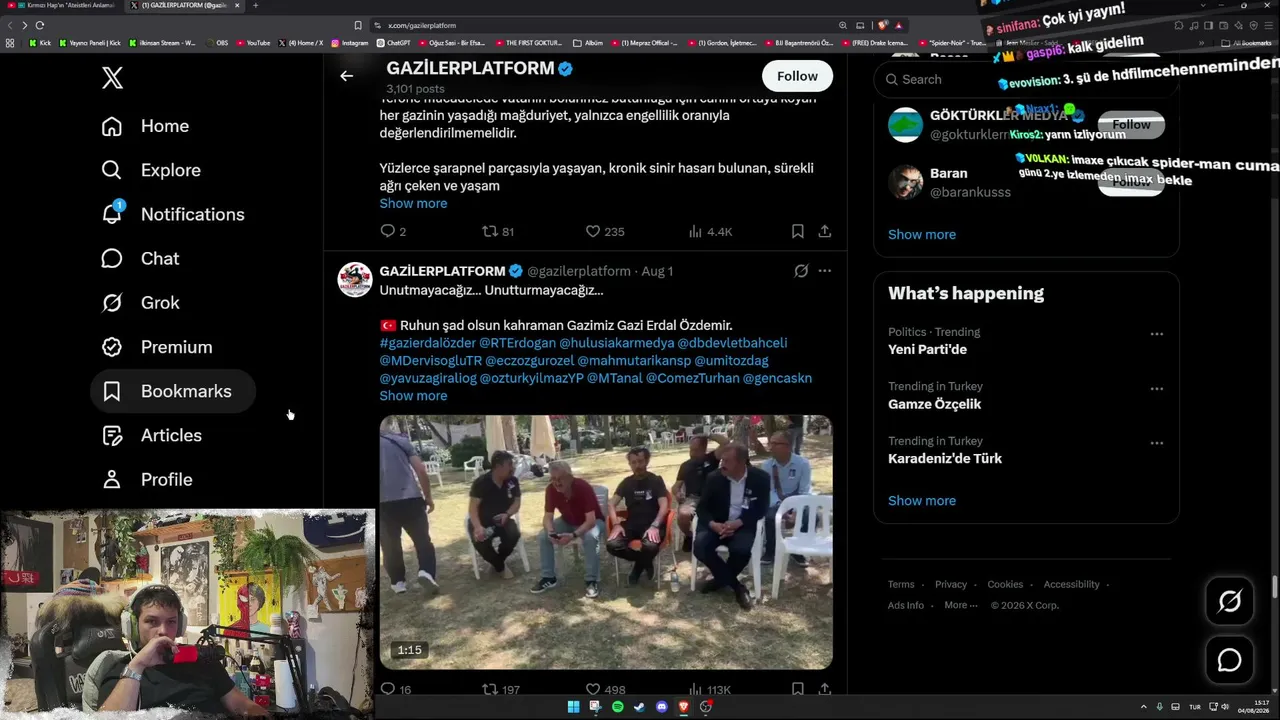Open the Privacy footer link
The image size is (1280, 720).
coord(951,584)
